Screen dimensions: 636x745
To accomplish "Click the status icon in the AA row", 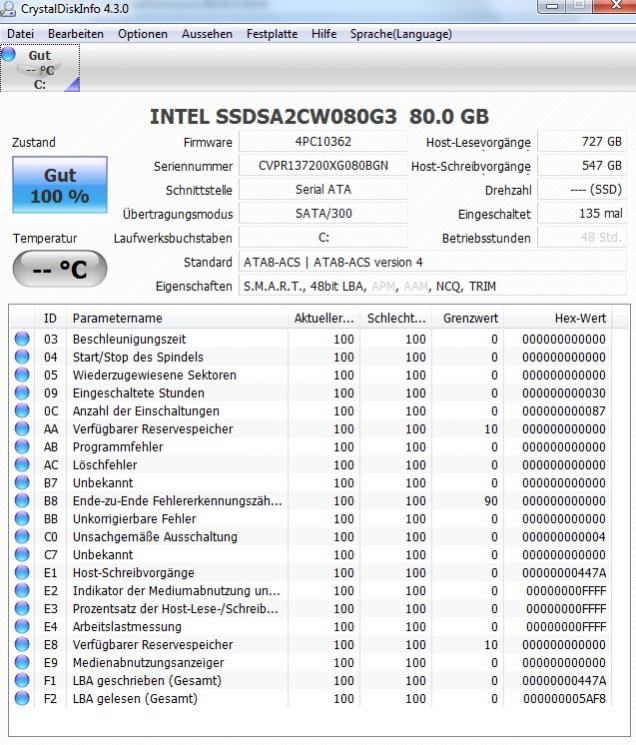I will pos(22,429).
